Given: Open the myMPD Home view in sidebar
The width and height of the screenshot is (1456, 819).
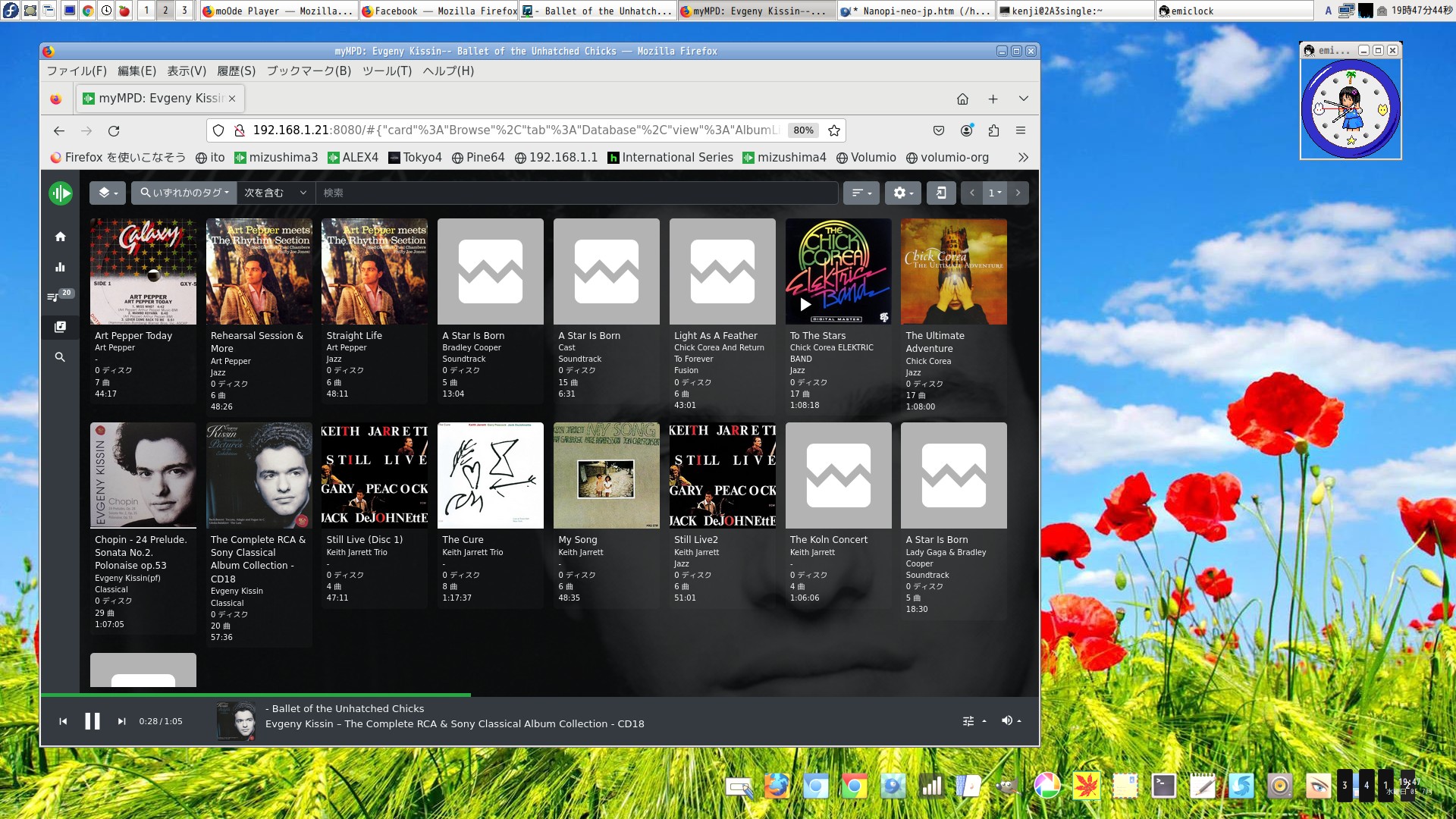Looking at the screenshot, I should click(60, 237).
